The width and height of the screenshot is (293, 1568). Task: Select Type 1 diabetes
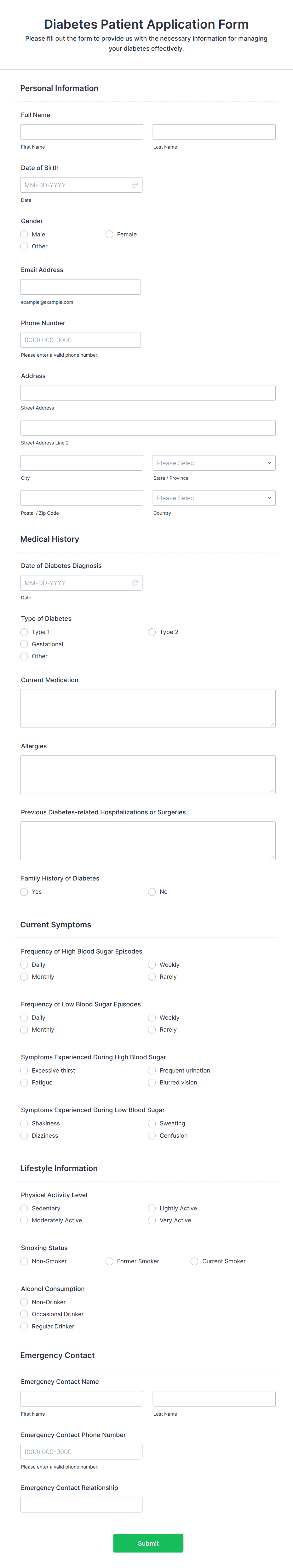[24, 632]
